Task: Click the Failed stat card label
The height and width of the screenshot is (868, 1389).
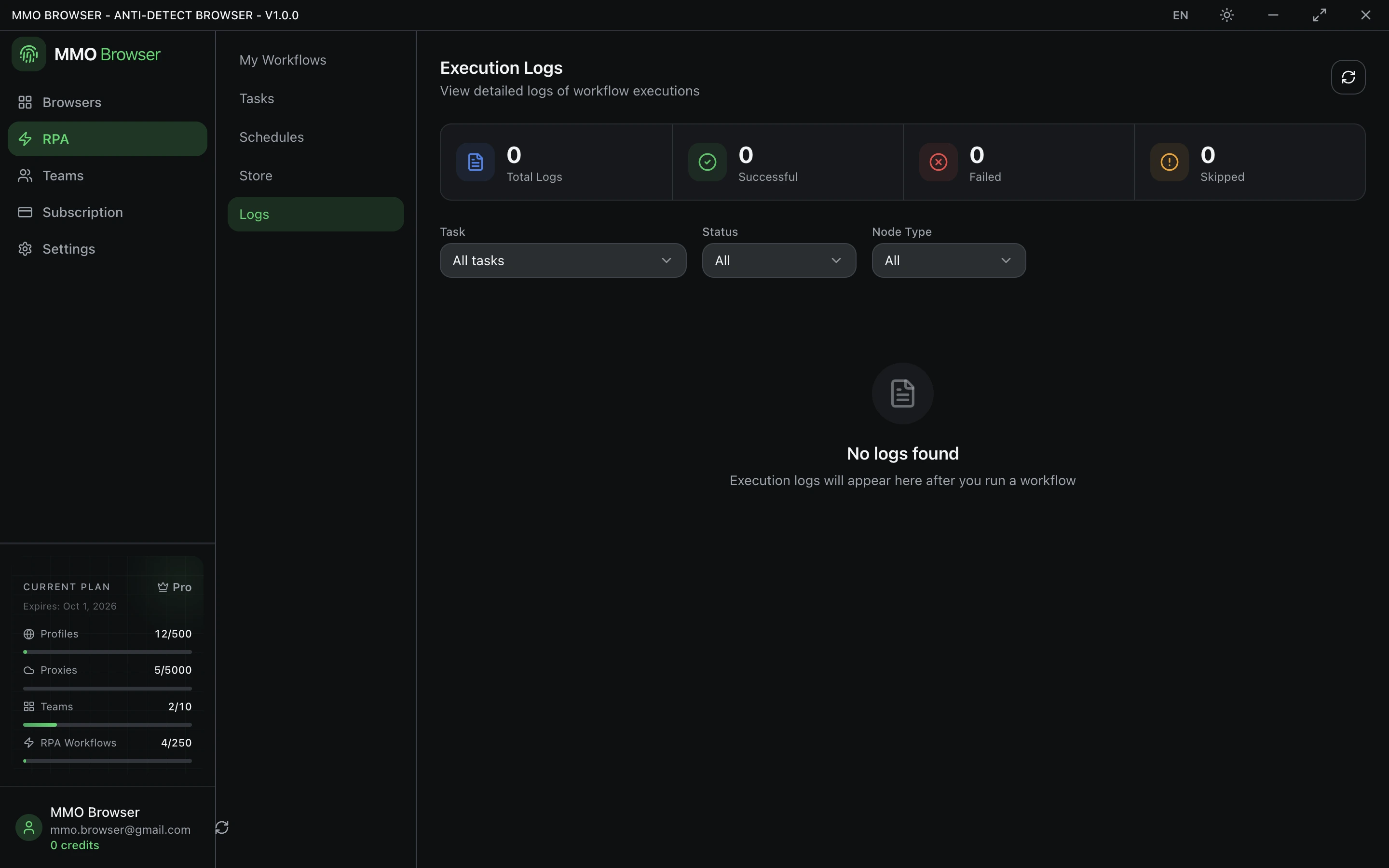Action: pos(985,177)
